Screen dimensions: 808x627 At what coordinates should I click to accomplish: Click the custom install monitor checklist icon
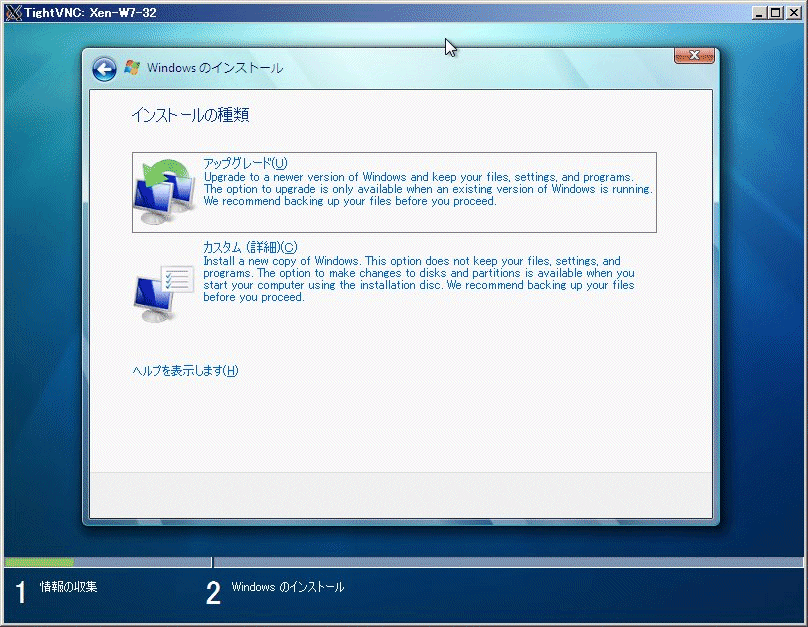[164, 294]
